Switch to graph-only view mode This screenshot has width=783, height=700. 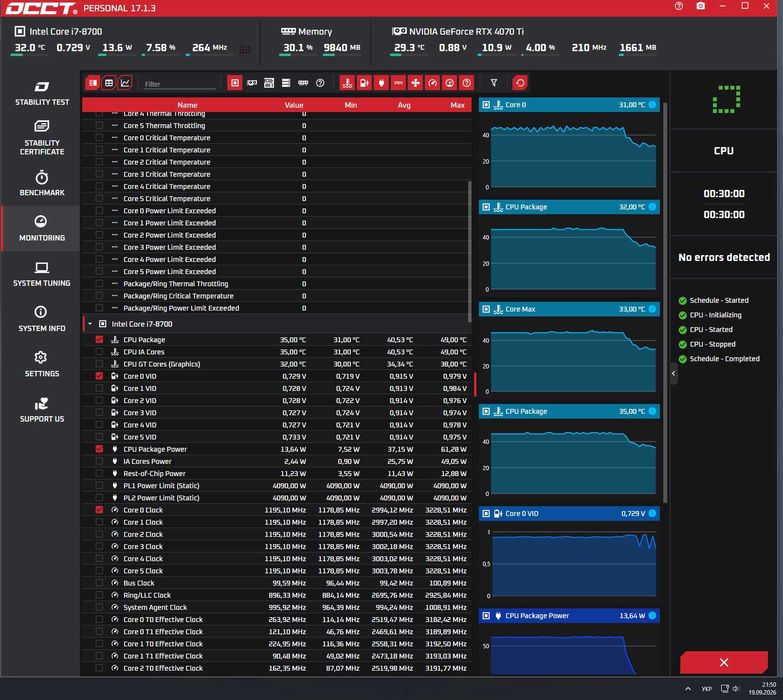coord(125,83)
